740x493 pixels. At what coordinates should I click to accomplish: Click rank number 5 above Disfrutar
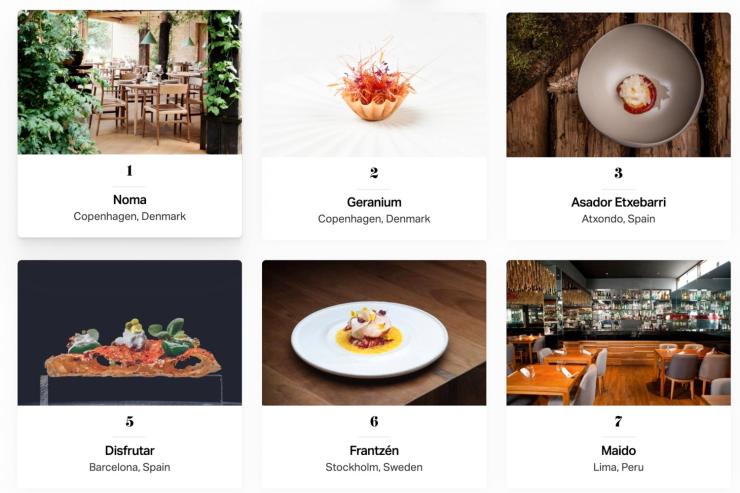point(130,421)
